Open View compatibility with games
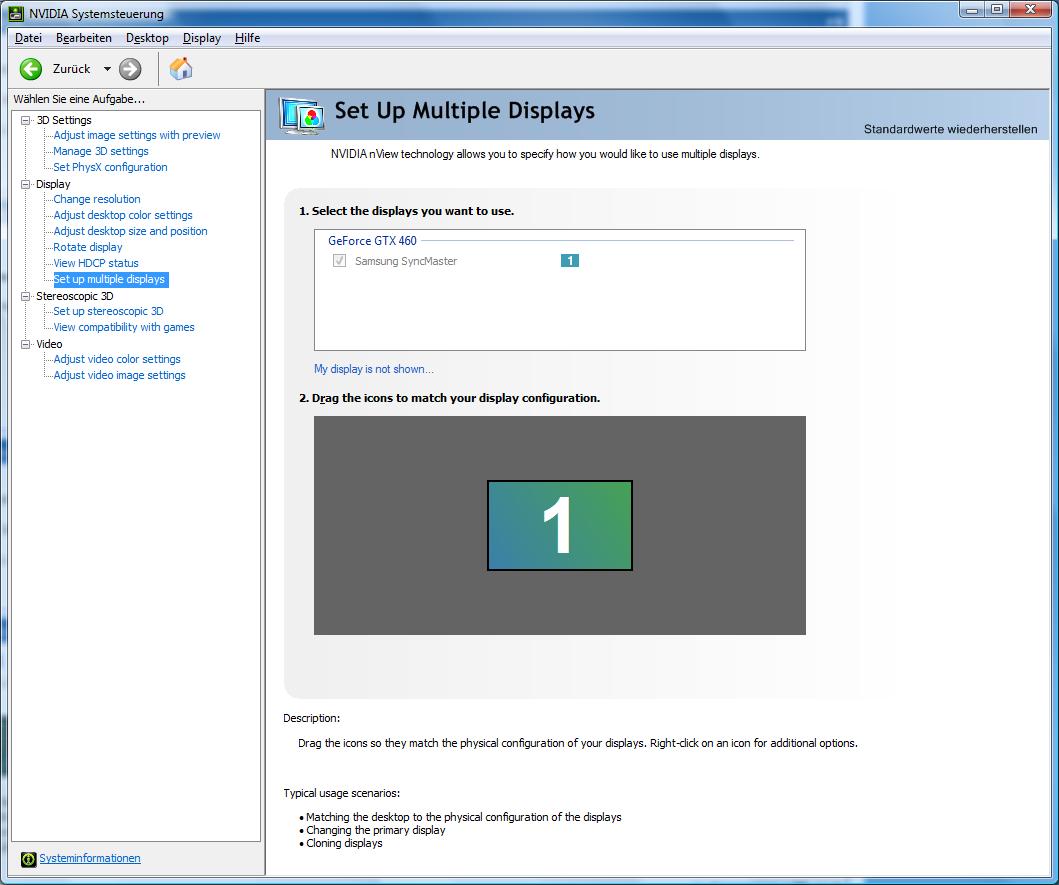The height and width of the screenshot is (885, 1059). point(124,327)
